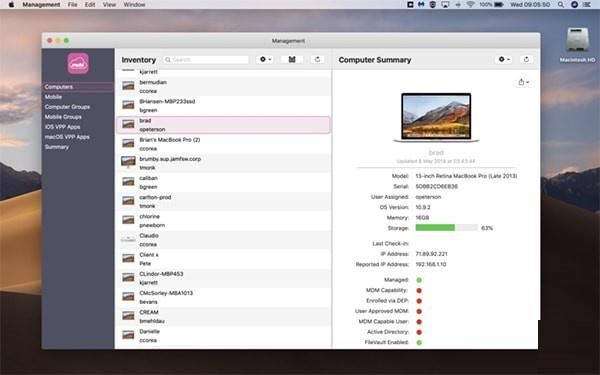Open the Notification Center icon

click(587, 5)
